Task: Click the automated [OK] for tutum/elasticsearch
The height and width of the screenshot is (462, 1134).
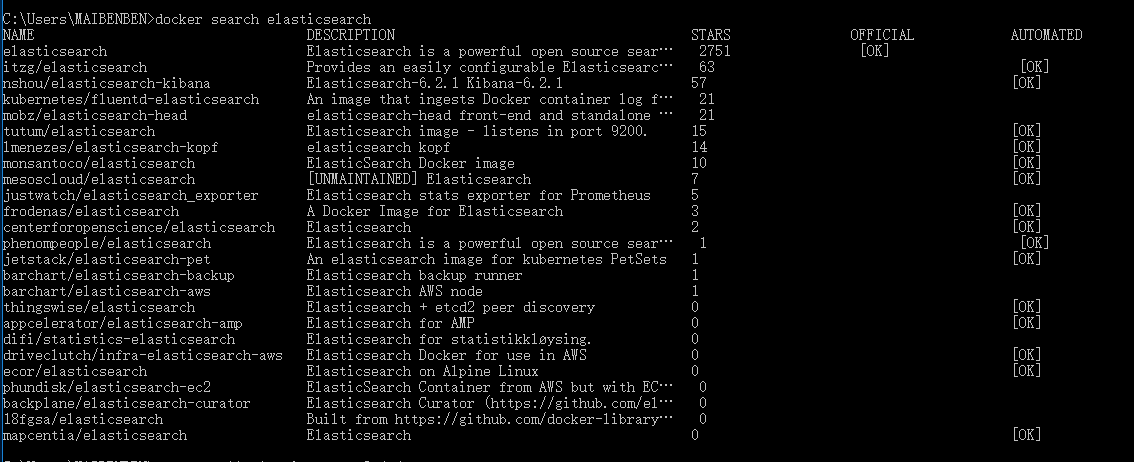Action: 1026,131
